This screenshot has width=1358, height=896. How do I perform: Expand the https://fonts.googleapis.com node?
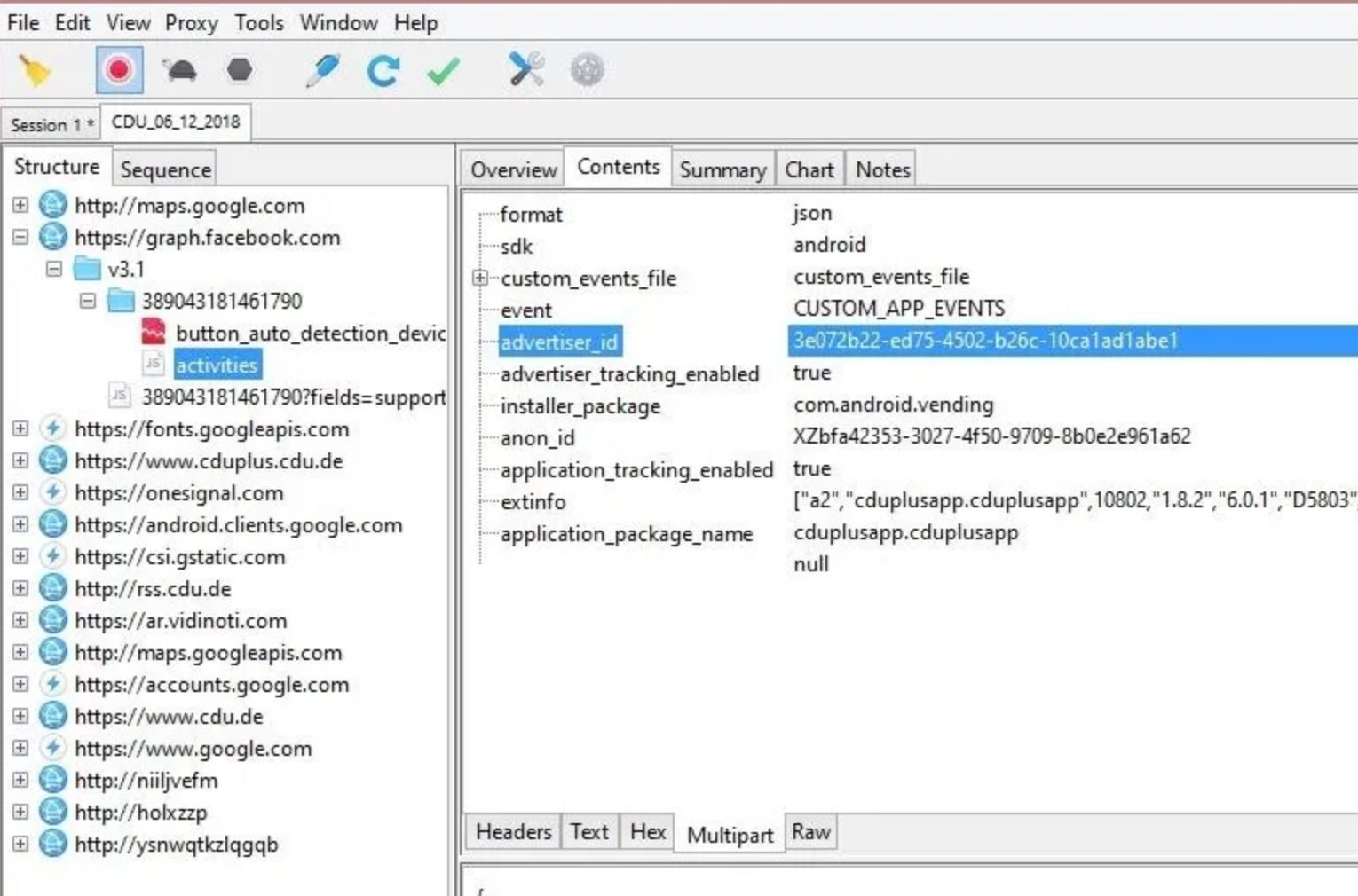coord(20,428)
